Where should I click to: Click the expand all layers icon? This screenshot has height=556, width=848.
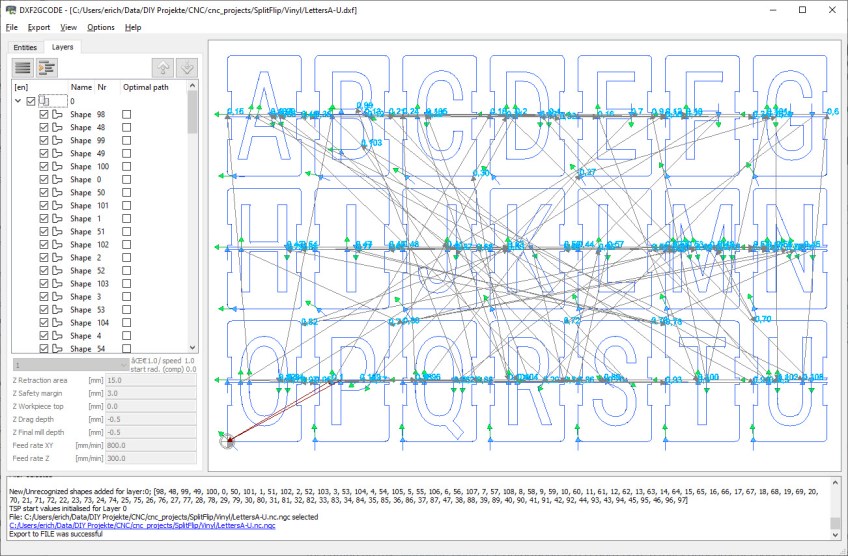46,67
